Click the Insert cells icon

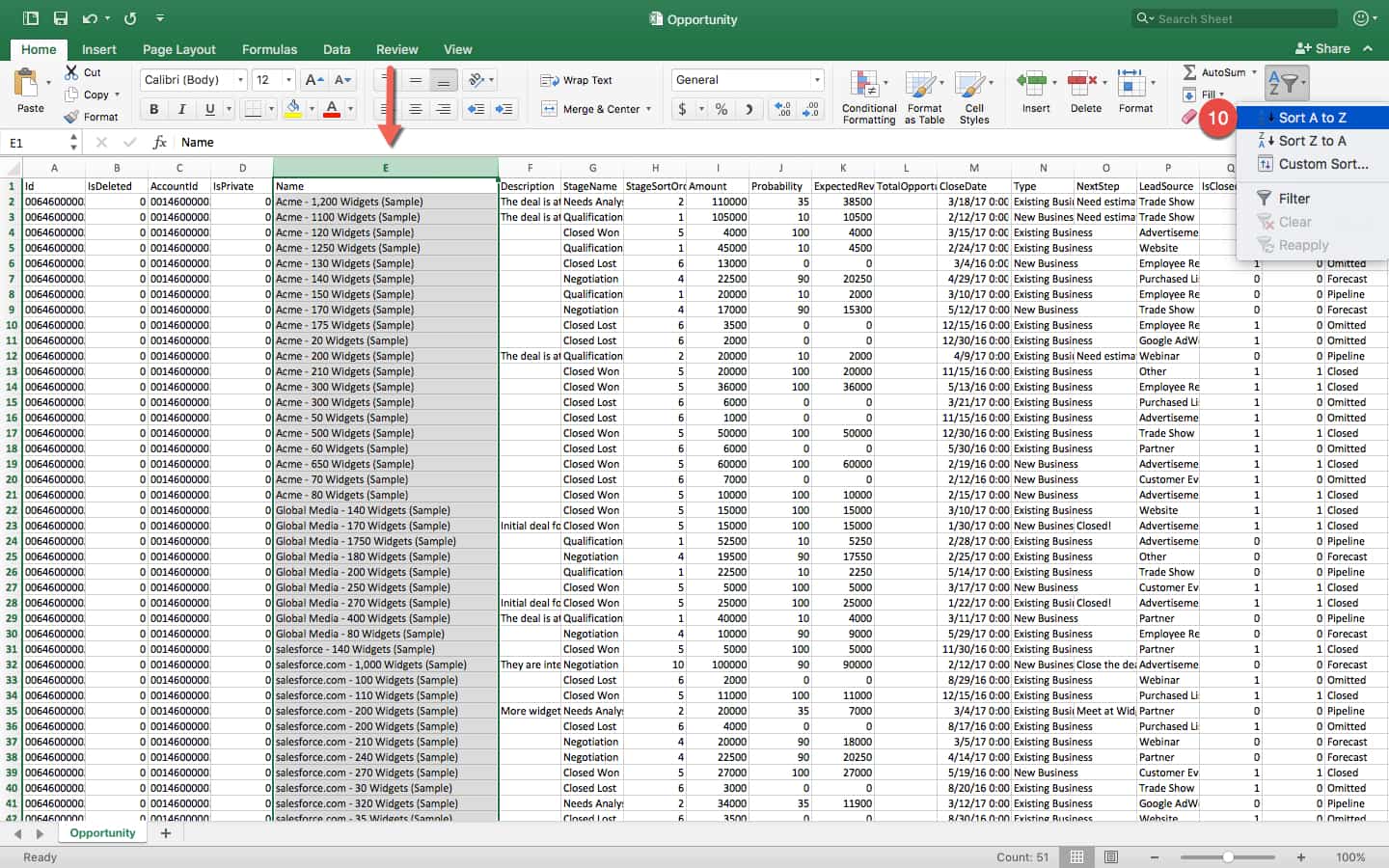tap(1032, 85)
